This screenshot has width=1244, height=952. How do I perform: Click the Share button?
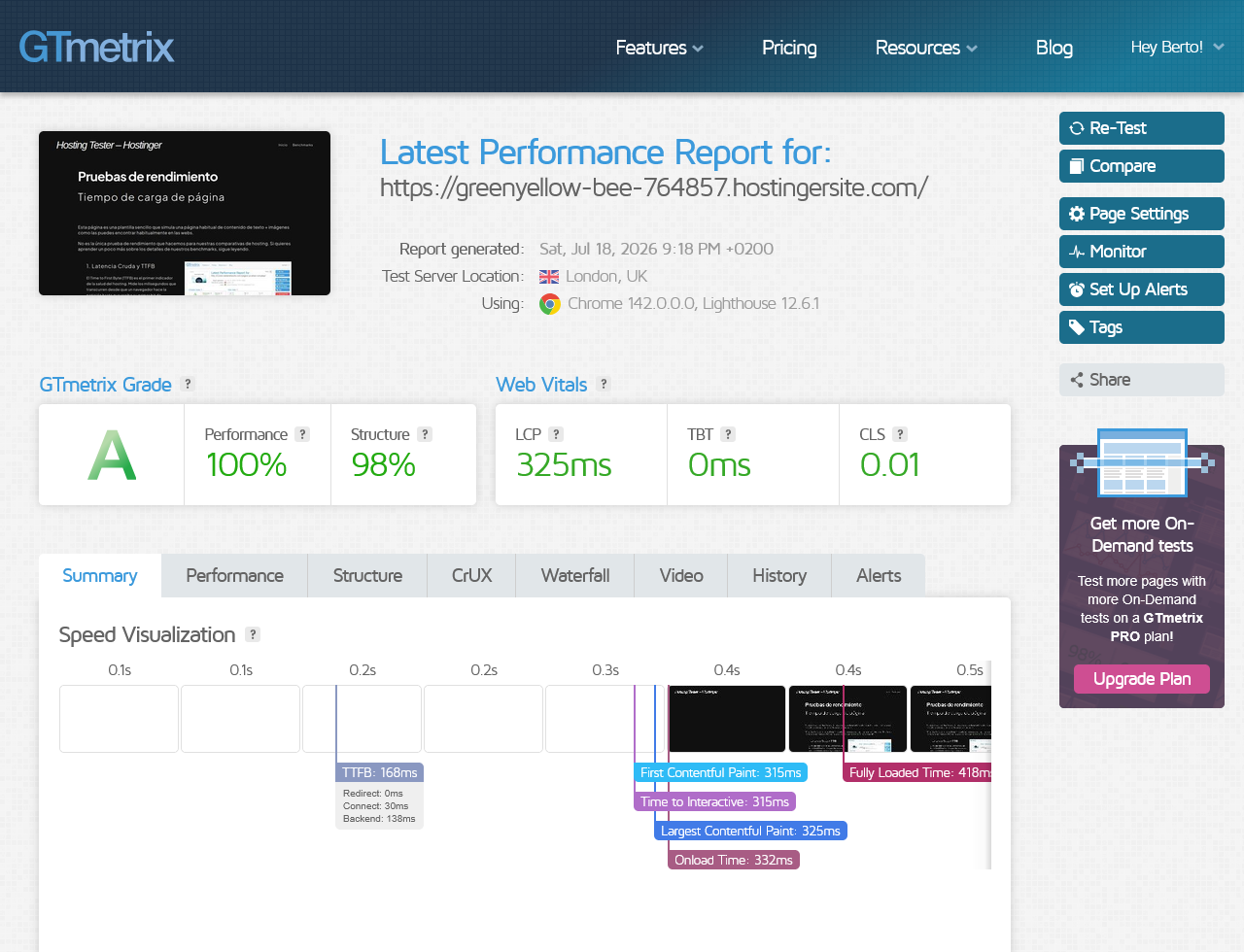click(1142, 380)
